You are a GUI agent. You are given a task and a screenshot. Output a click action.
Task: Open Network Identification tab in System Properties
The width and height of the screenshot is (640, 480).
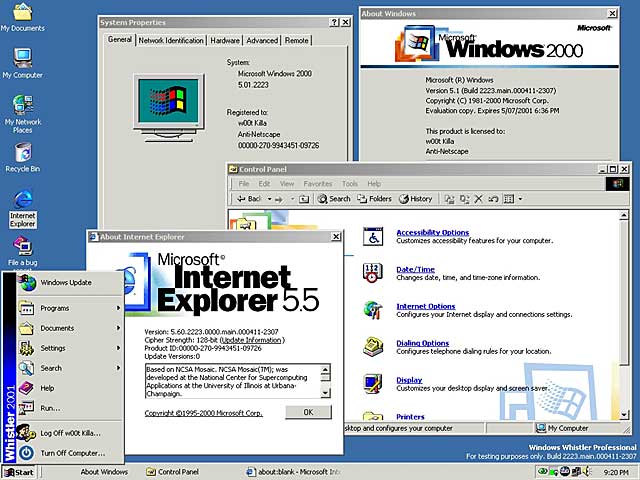tap(171, 40)
